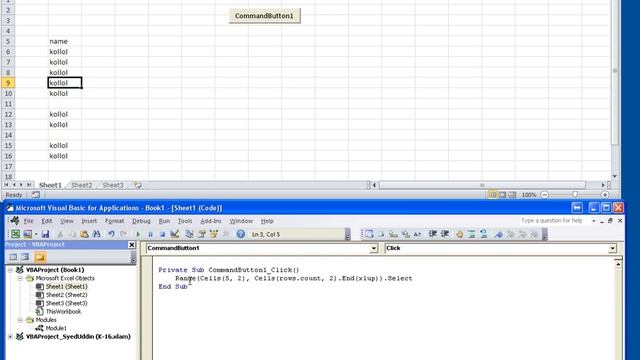Viewport: 640px width, 360px height.
Task: Click the zoom out minus button in Excel
Action: 544,195
